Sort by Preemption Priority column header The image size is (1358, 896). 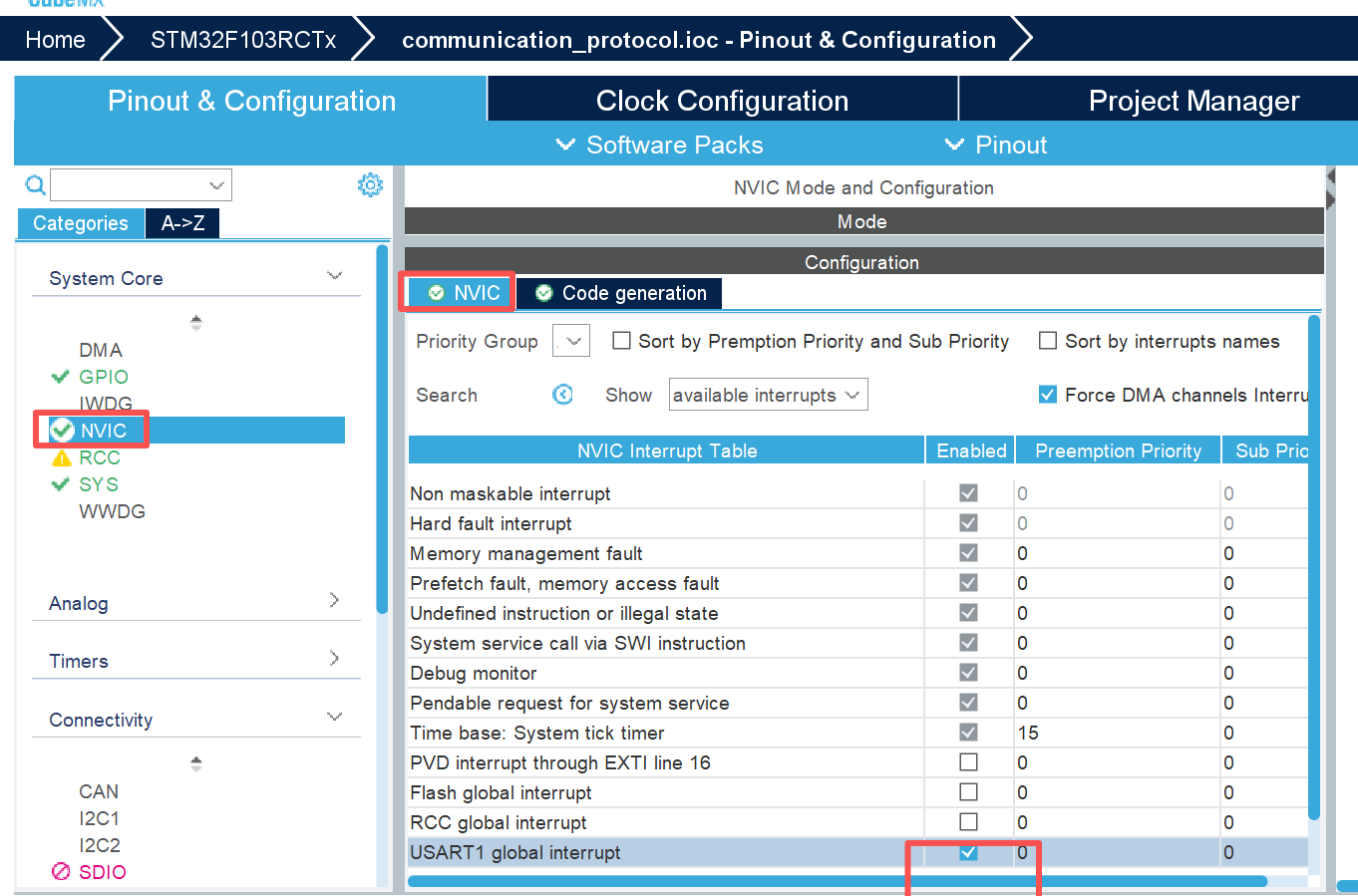point(1118,450)
